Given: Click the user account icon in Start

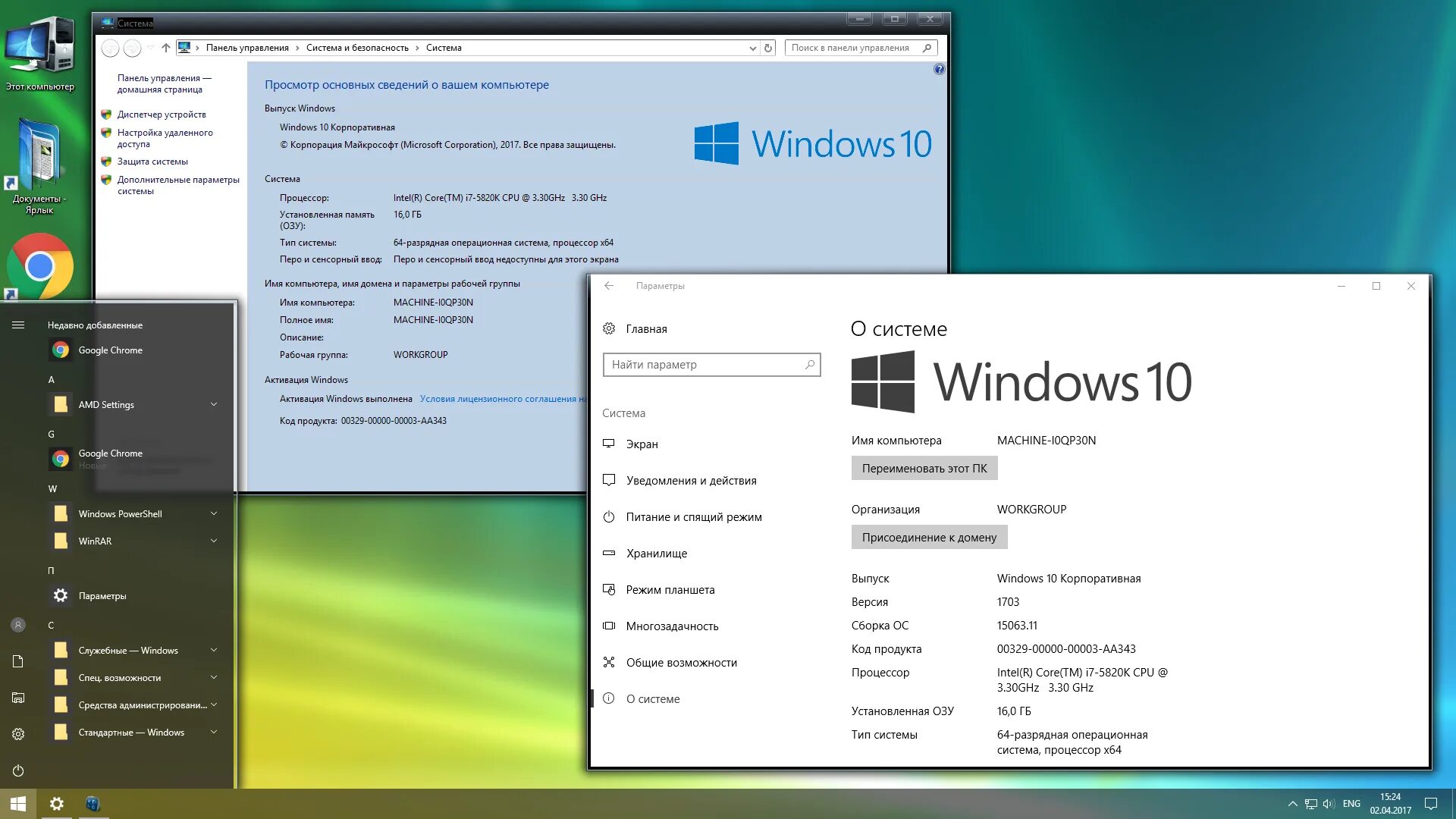Looking at the screenshot, I should point(18,625).
